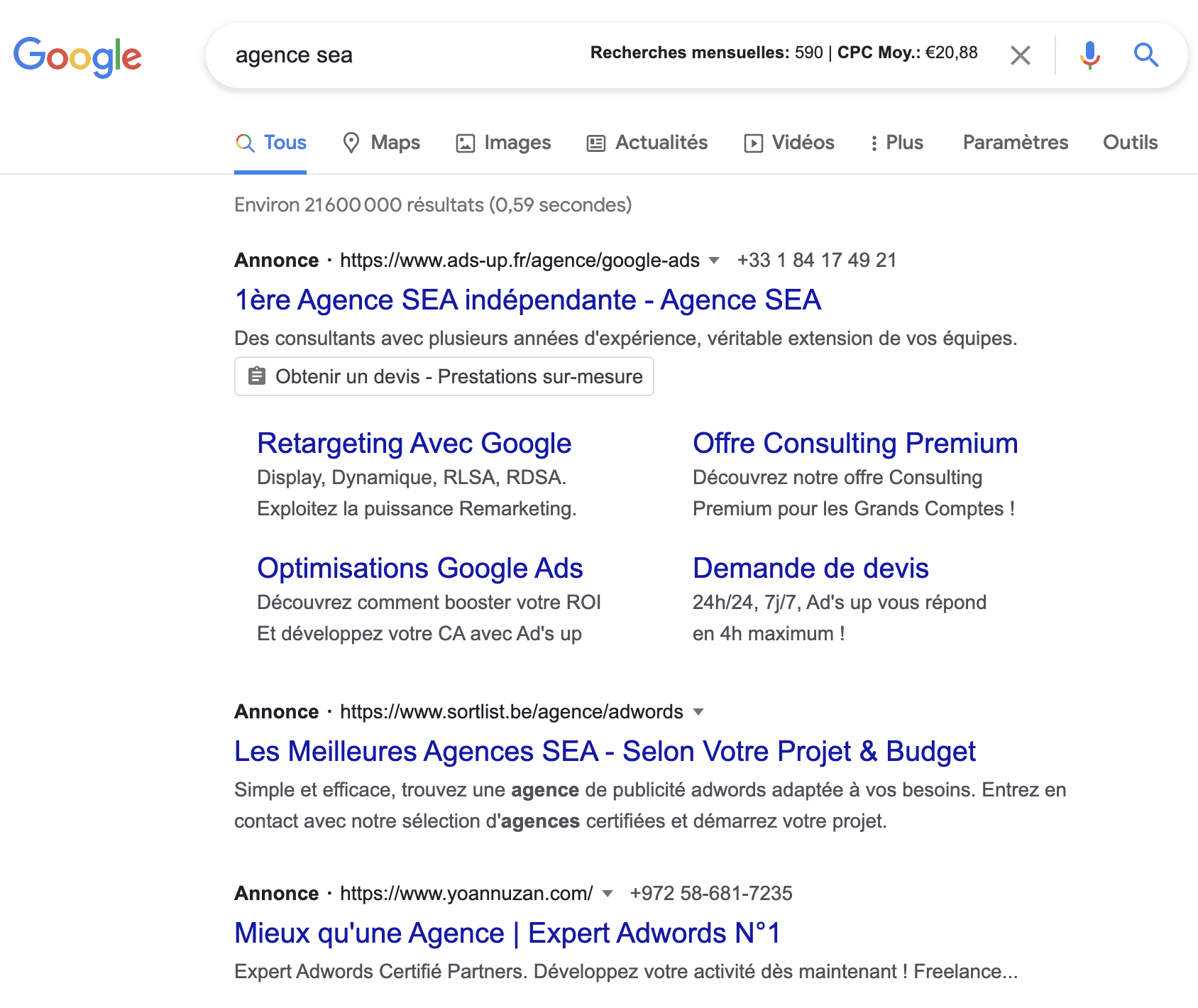This screenshot has height=1008, width=1198.
Task: Click the search magnifier icon
Action: point(1145,55)
